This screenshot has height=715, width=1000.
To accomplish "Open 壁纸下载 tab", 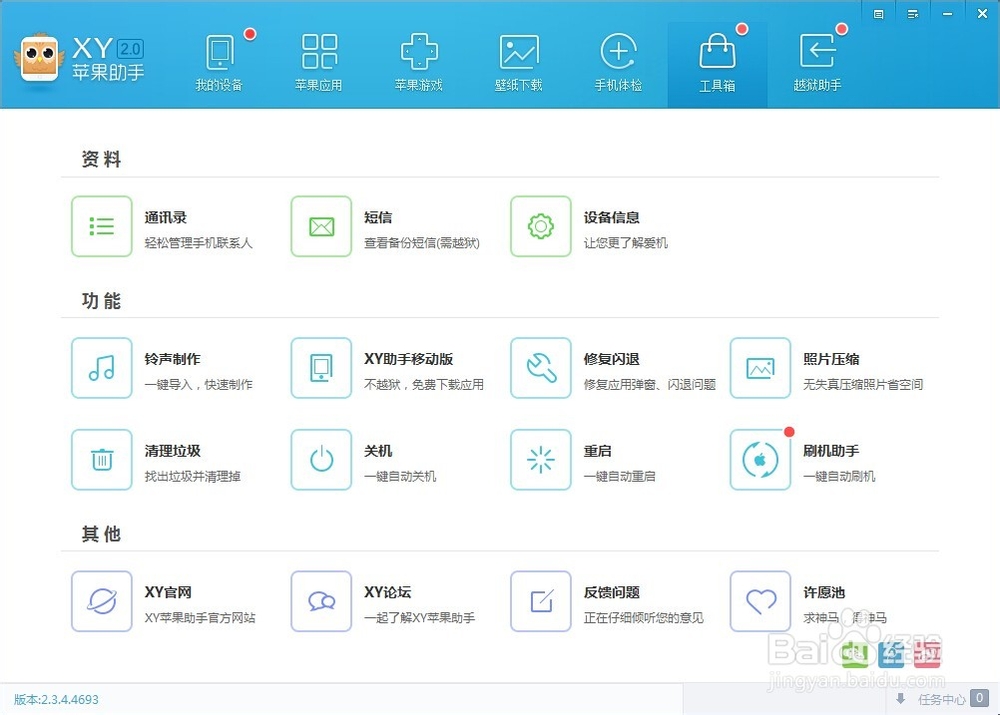I will coord(519,63).
